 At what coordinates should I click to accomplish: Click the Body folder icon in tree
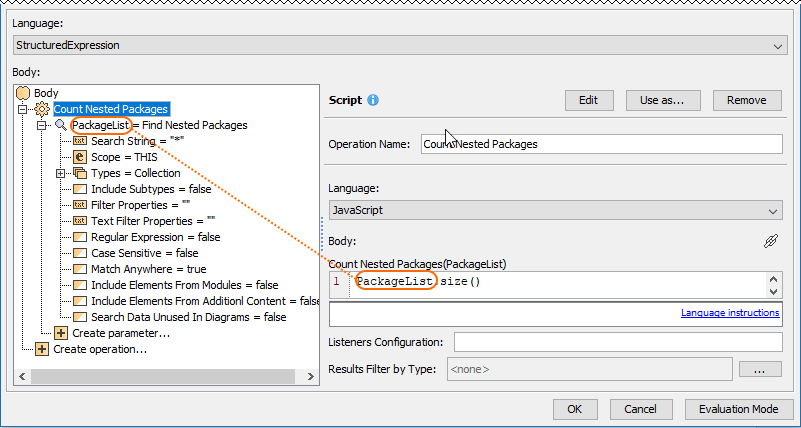23,93
